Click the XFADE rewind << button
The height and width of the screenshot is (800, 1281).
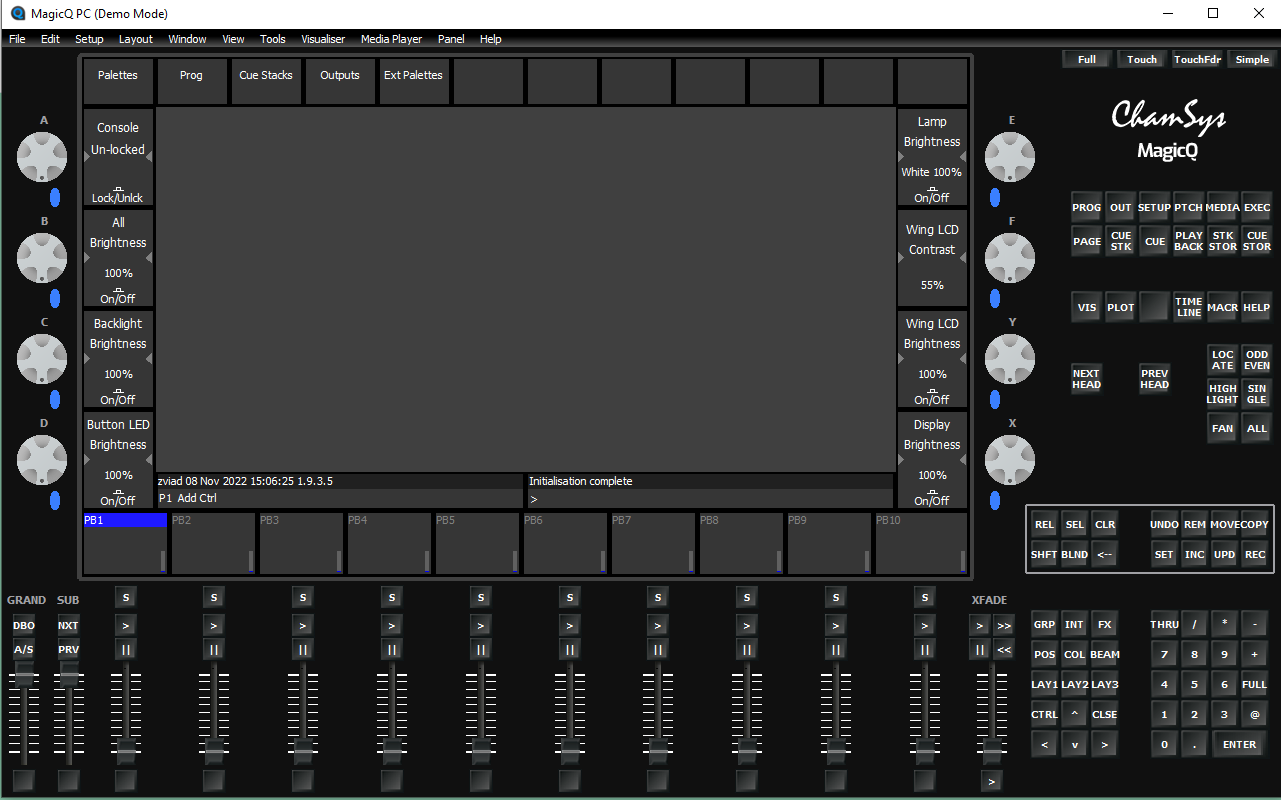click(x=1004, y=650)
